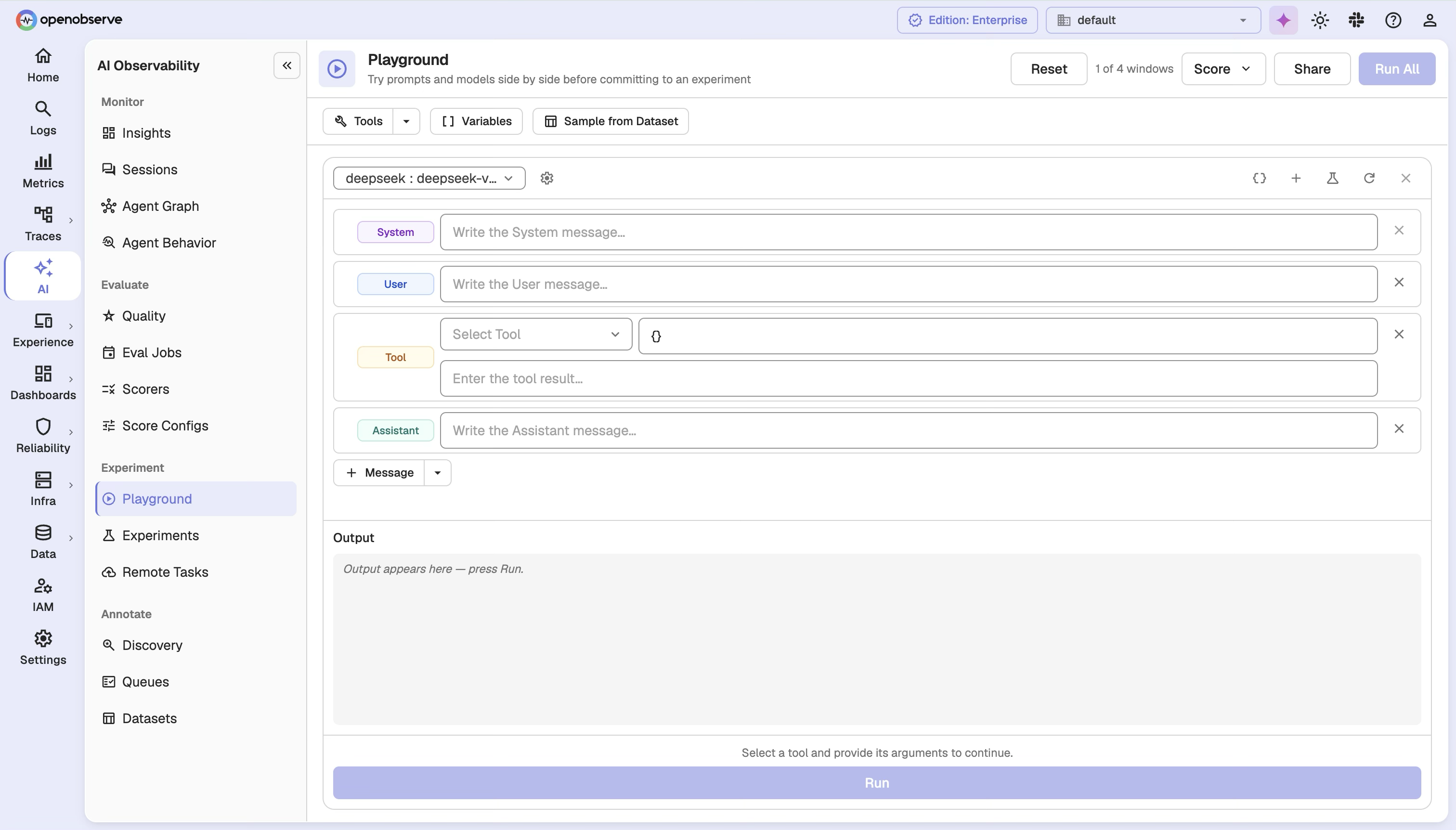The height and width of the screenshot is (830, 1456).
Task: Open Experience in the left navigation
Action: pos(43,330)
